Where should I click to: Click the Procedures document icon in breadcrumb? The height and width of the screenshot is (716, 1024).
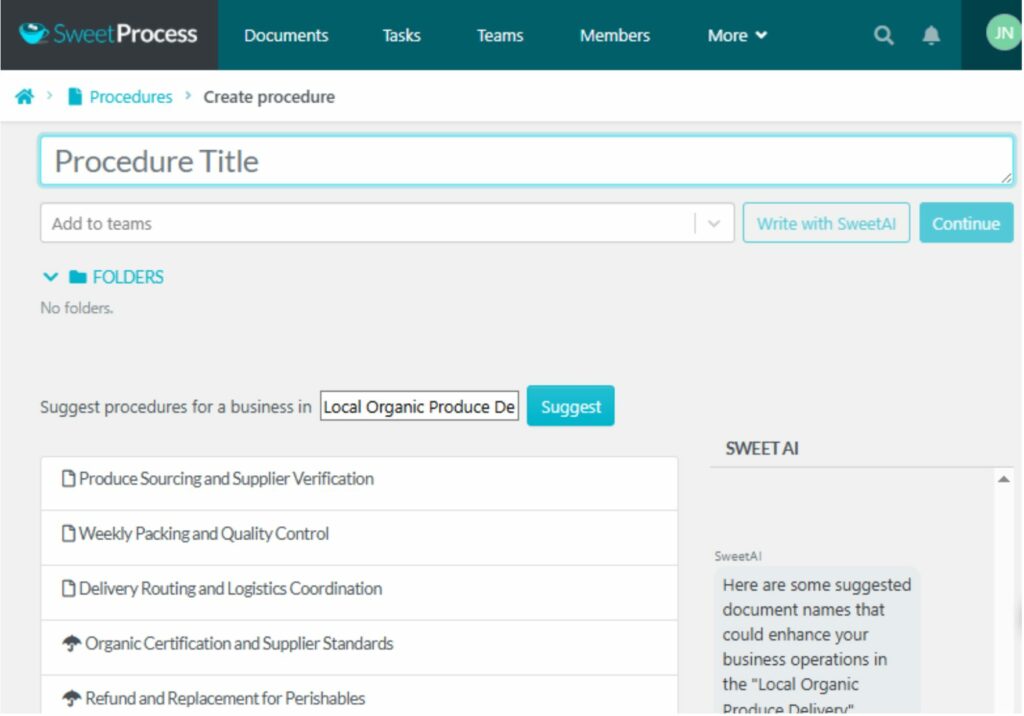(x=75, y=97)
